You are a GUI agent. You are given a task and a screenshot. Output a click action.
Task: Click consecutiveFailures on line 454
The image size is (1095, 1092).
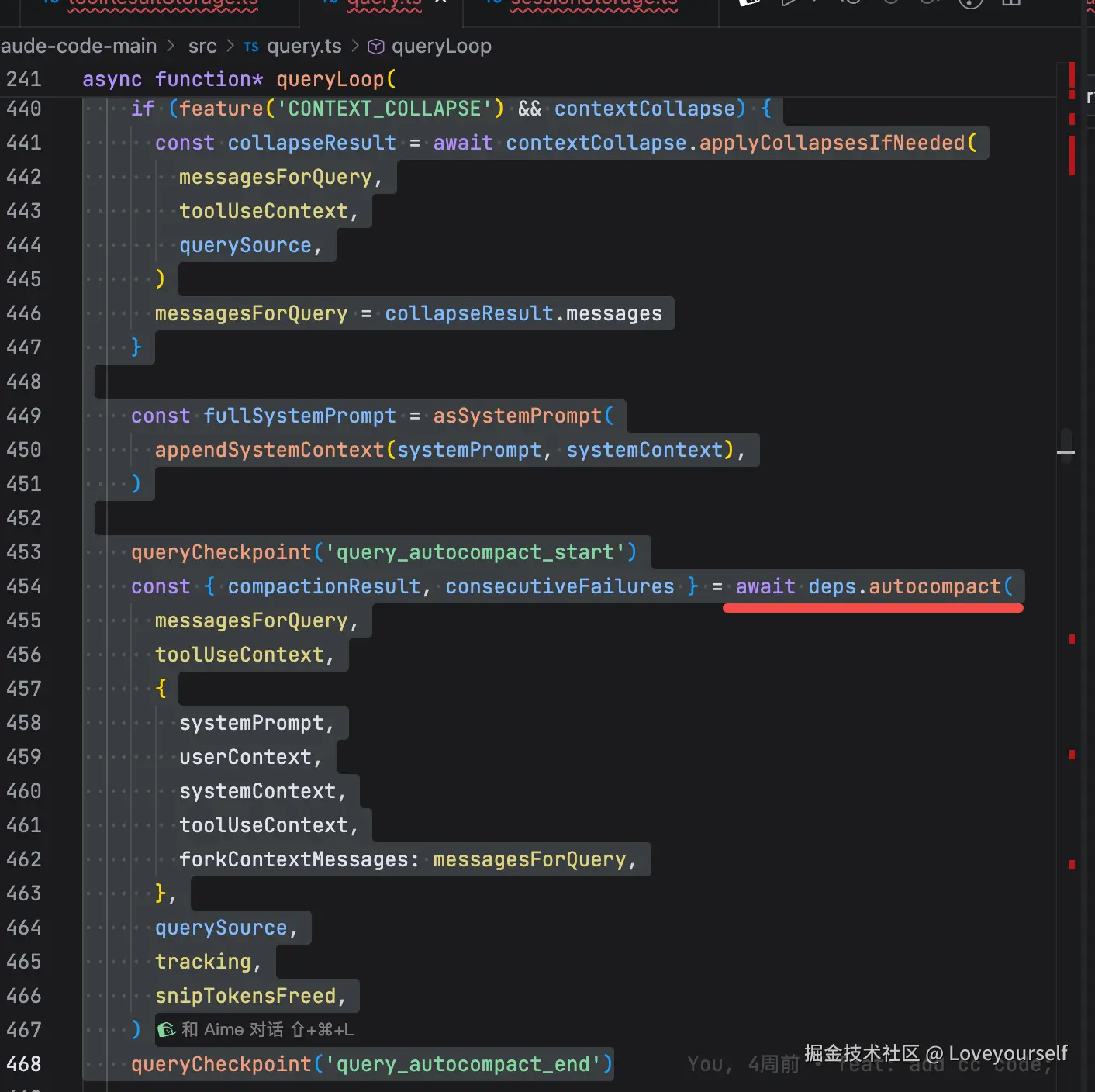click(x=560, y=586)
